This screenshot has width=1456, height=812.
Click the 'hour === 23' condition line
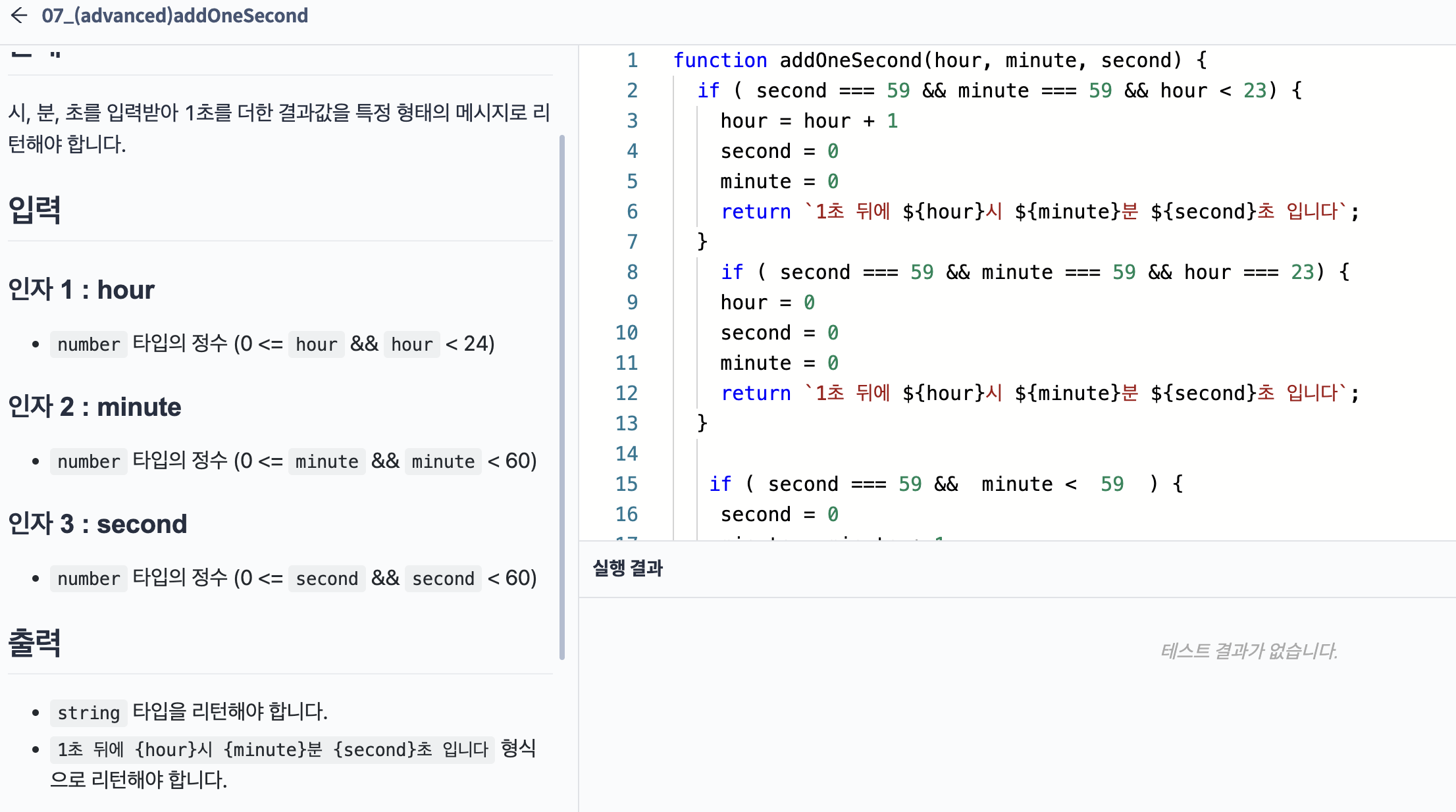[x=1033, y=272]
